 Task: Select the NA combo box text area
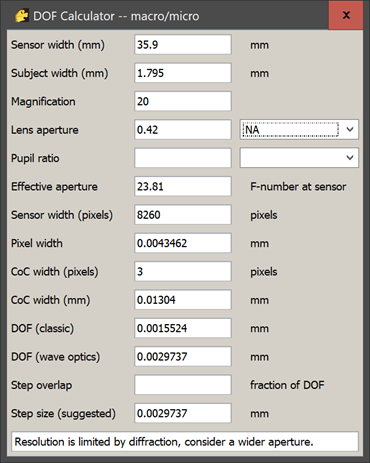pos(291,129)
